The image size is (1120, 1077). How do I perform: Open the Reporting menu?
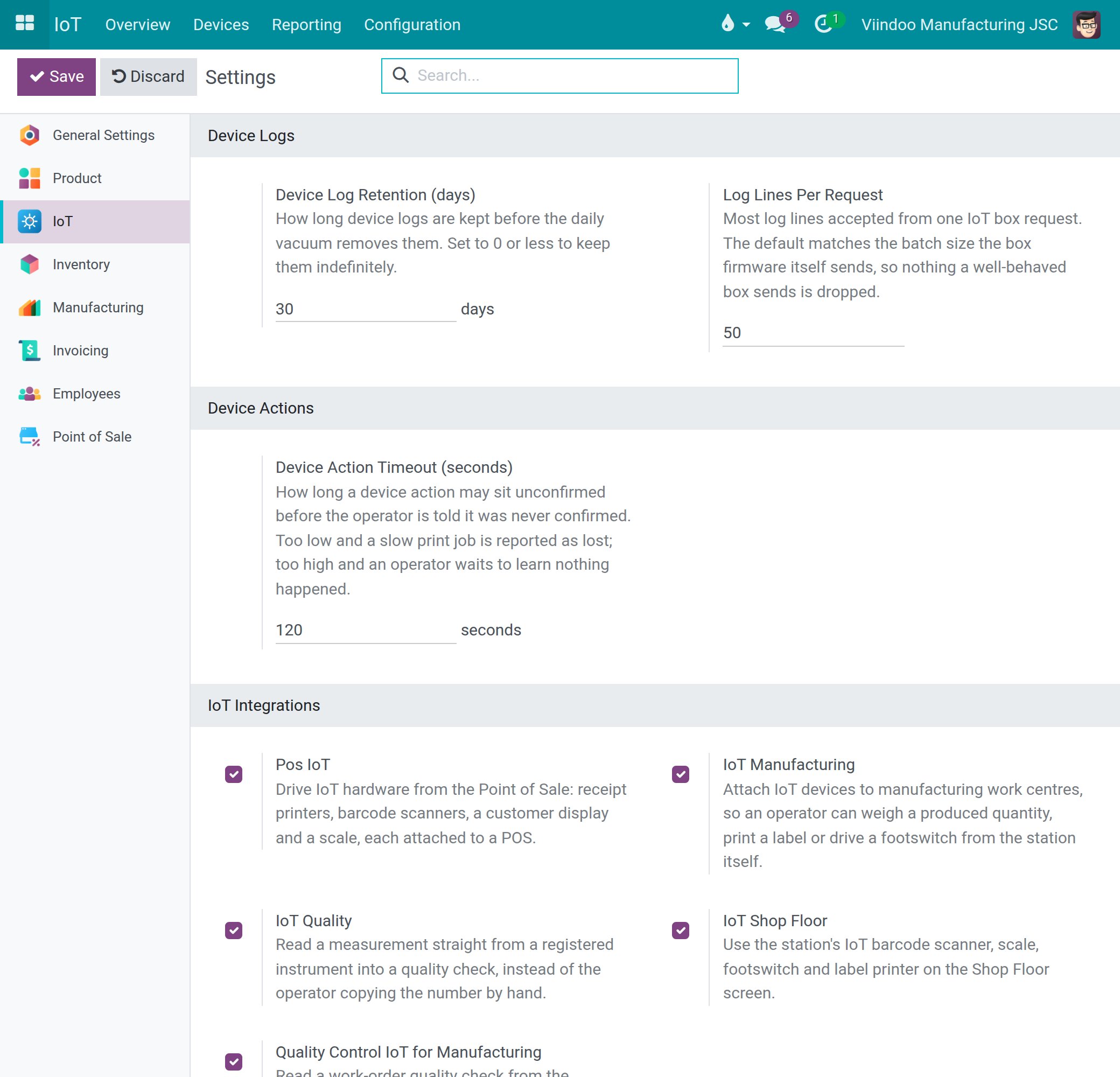click(306, 25)
